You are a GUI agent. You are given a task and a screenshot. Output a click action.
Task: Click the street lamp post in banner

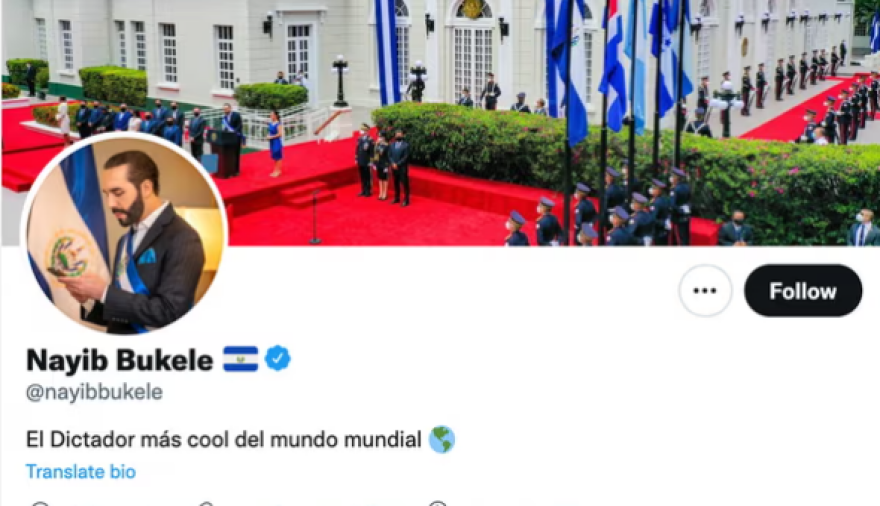(x=340, y=81)
